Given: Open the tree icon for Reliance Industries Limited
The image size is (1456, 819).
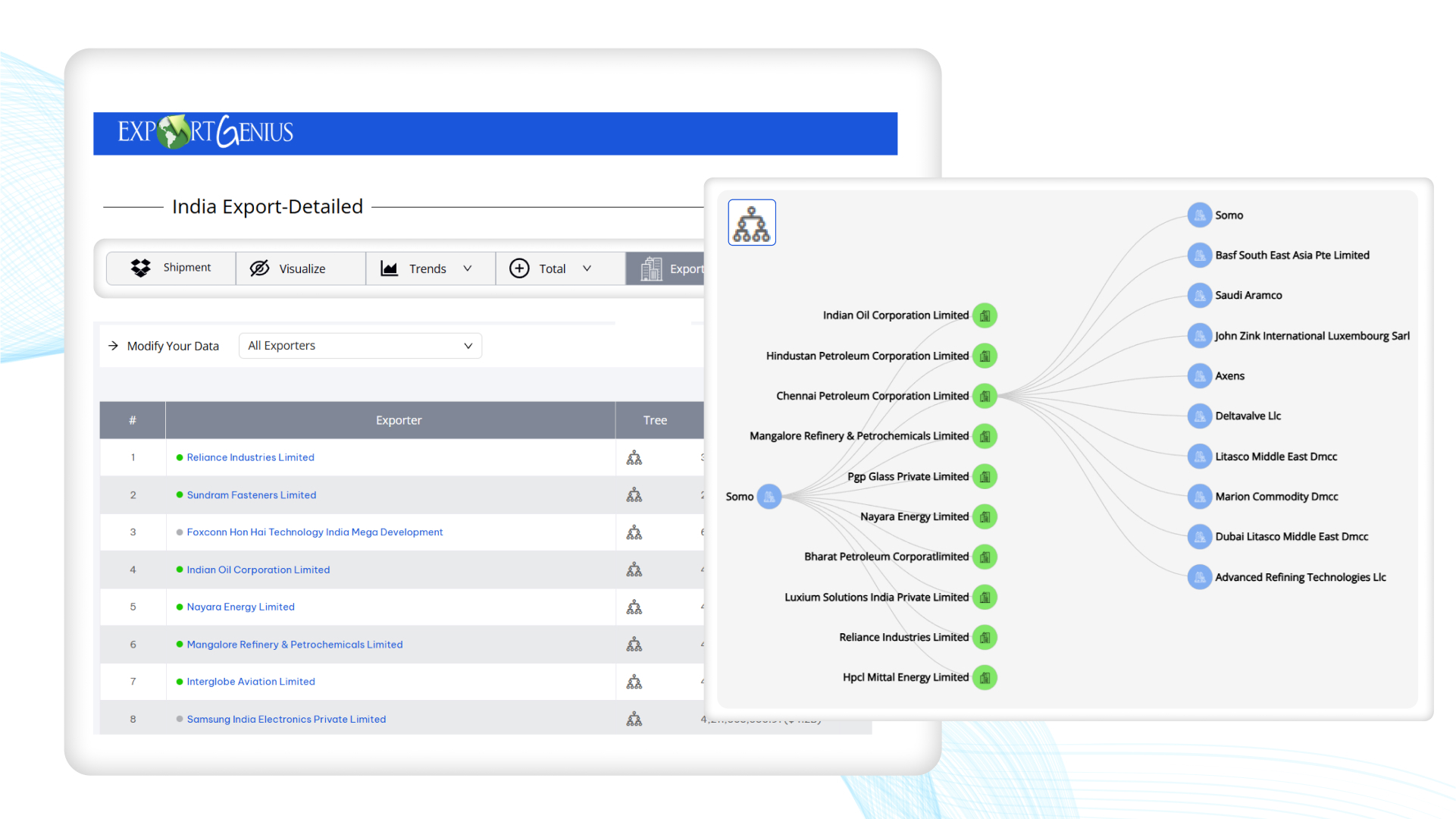Looking at the screenshot, I should click(x=634, y=457).
